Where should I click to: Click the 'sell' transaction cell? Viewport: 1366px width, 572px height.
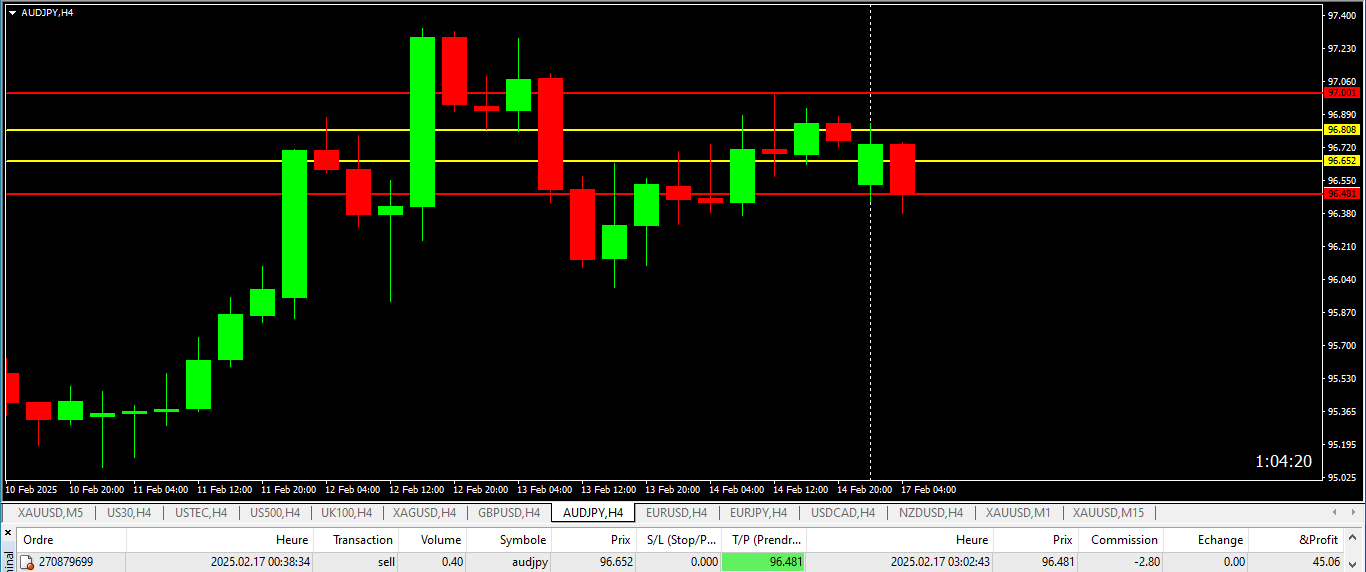pyautogui.click(x=386, y=563)
